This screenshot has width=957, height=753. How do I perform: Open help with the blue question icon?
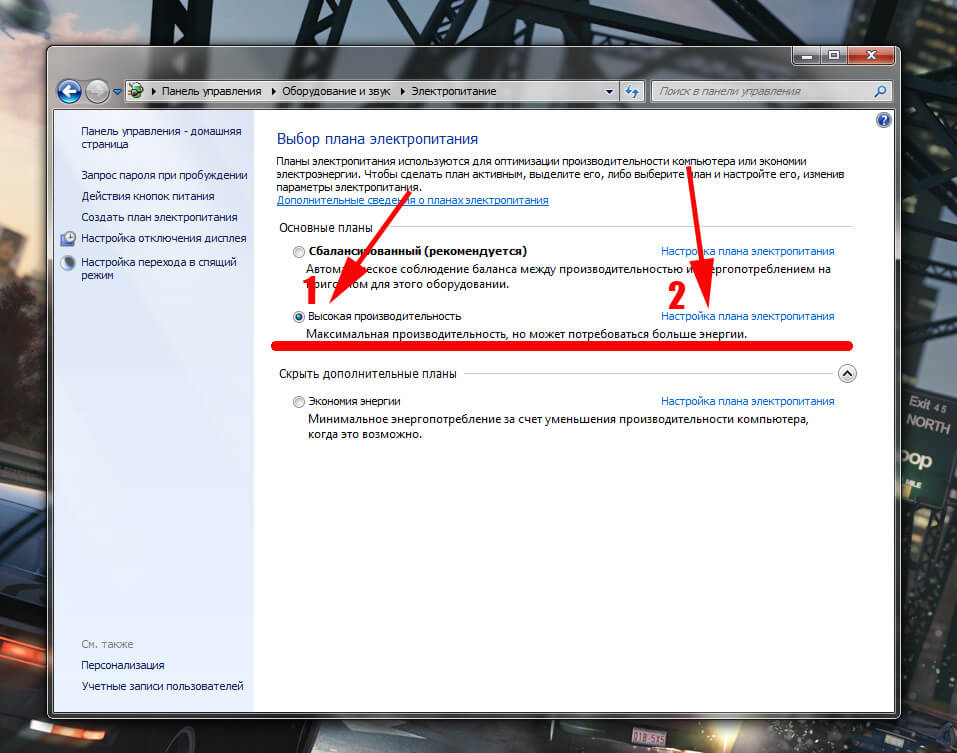click(883, 120)
